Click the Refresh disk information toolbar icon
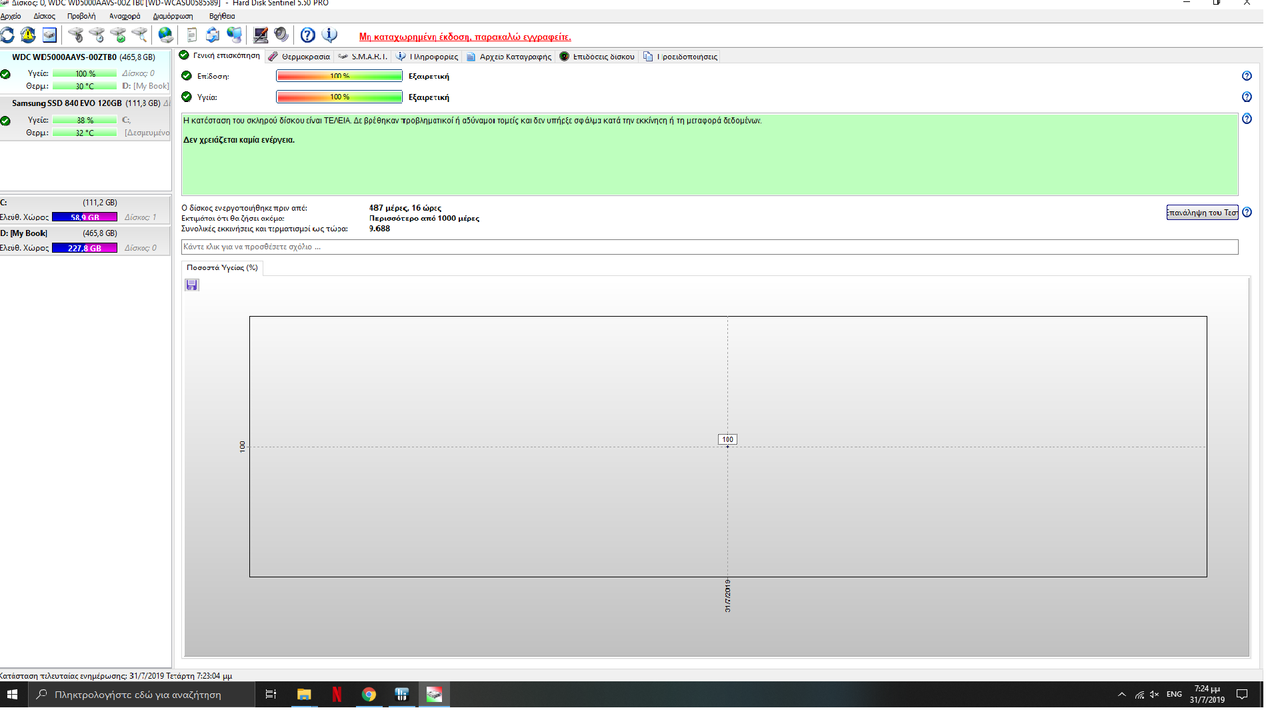 pyautogui.click(x=7, y=35)
